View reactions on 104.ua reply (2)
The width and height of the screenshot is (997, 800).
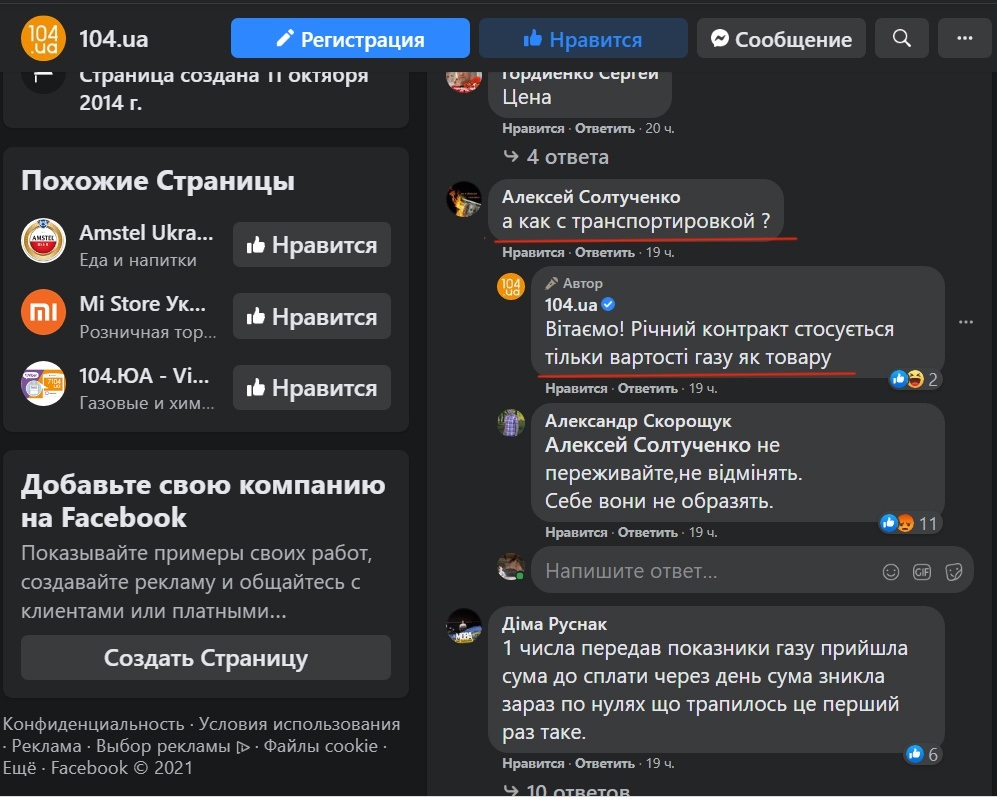point(914,380)
